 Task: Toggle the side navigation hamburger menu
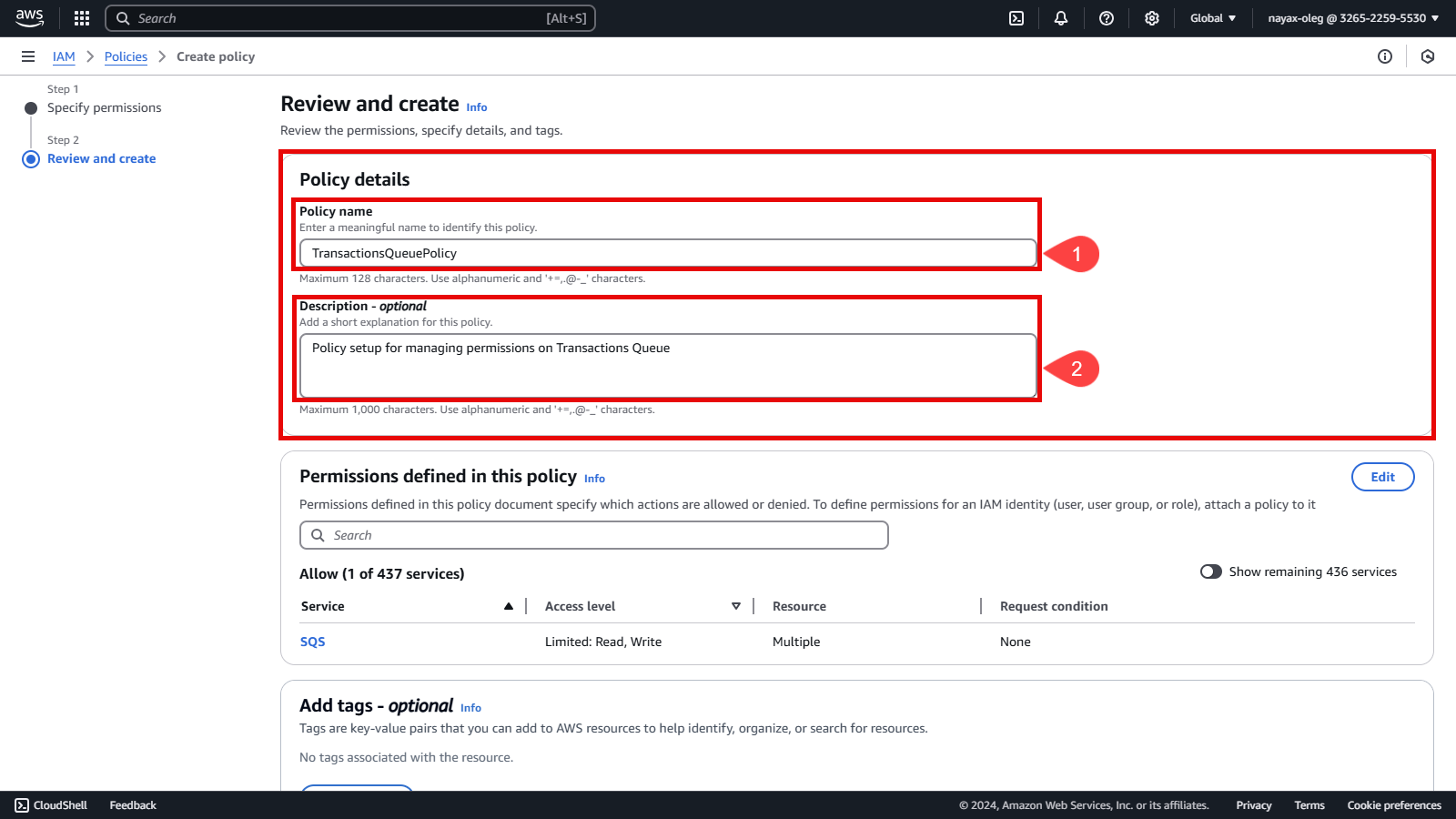click(28, 56)
